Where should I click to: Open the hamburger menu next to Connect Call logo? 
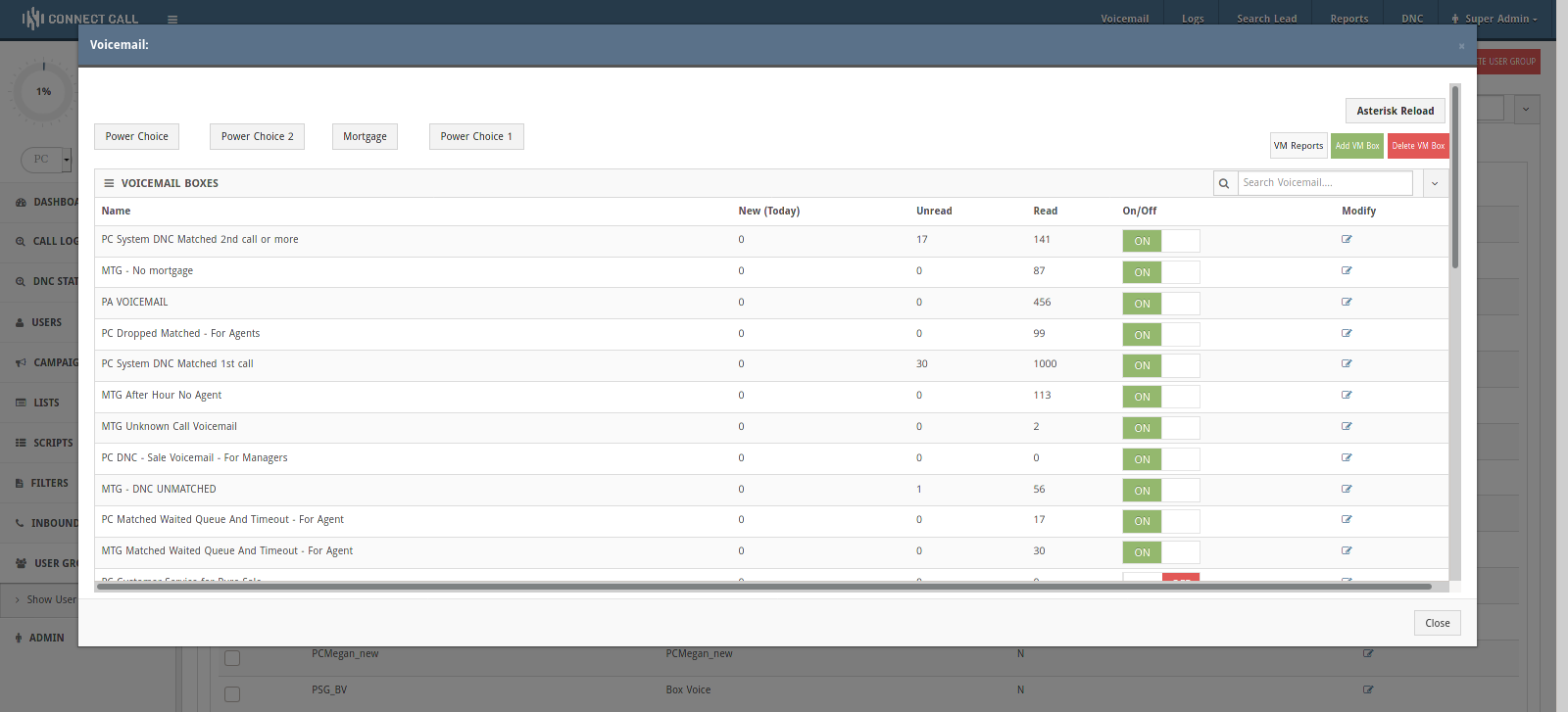tap(172, 20)
